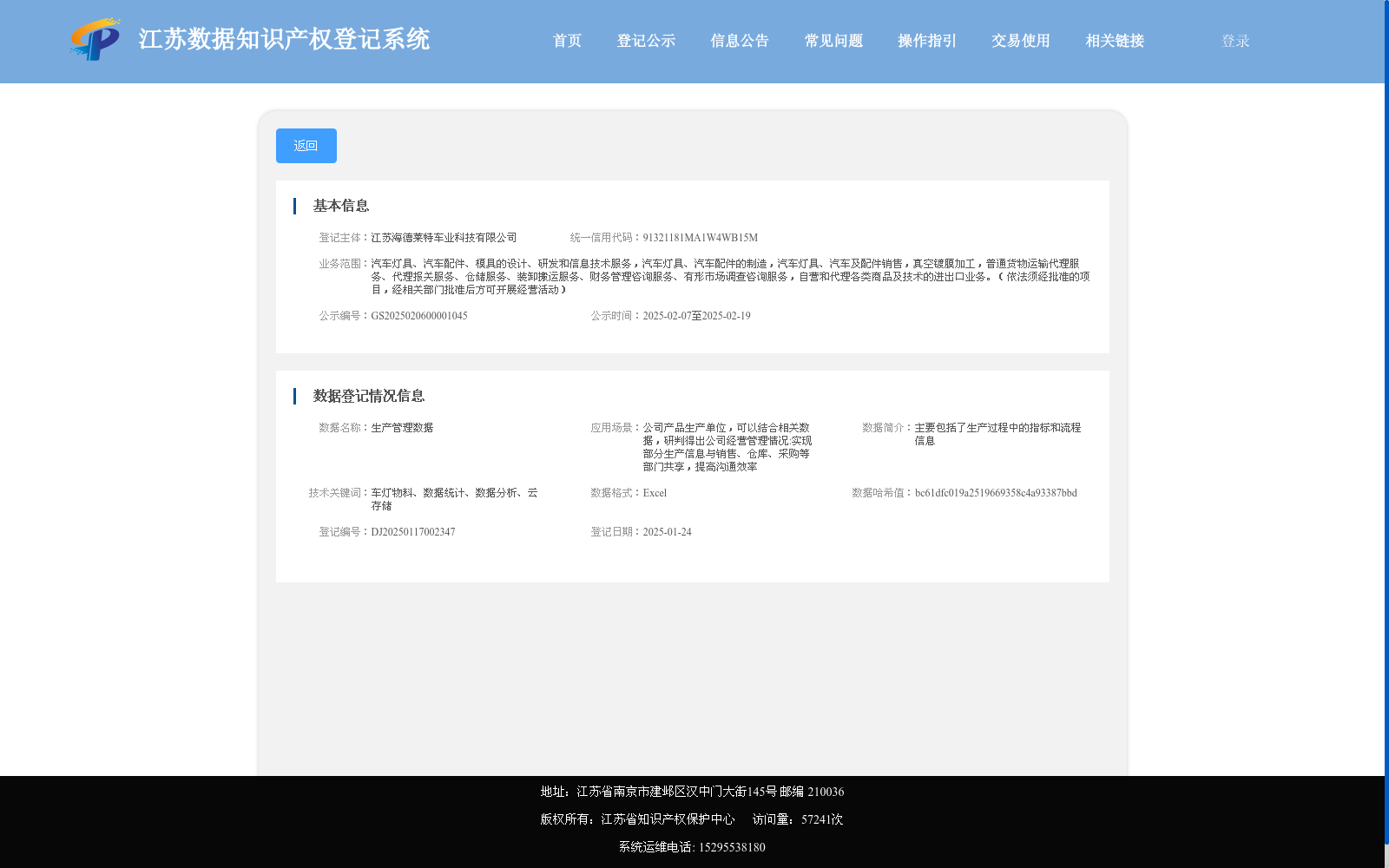Click the 应用场景 description text

click(727, 447)
